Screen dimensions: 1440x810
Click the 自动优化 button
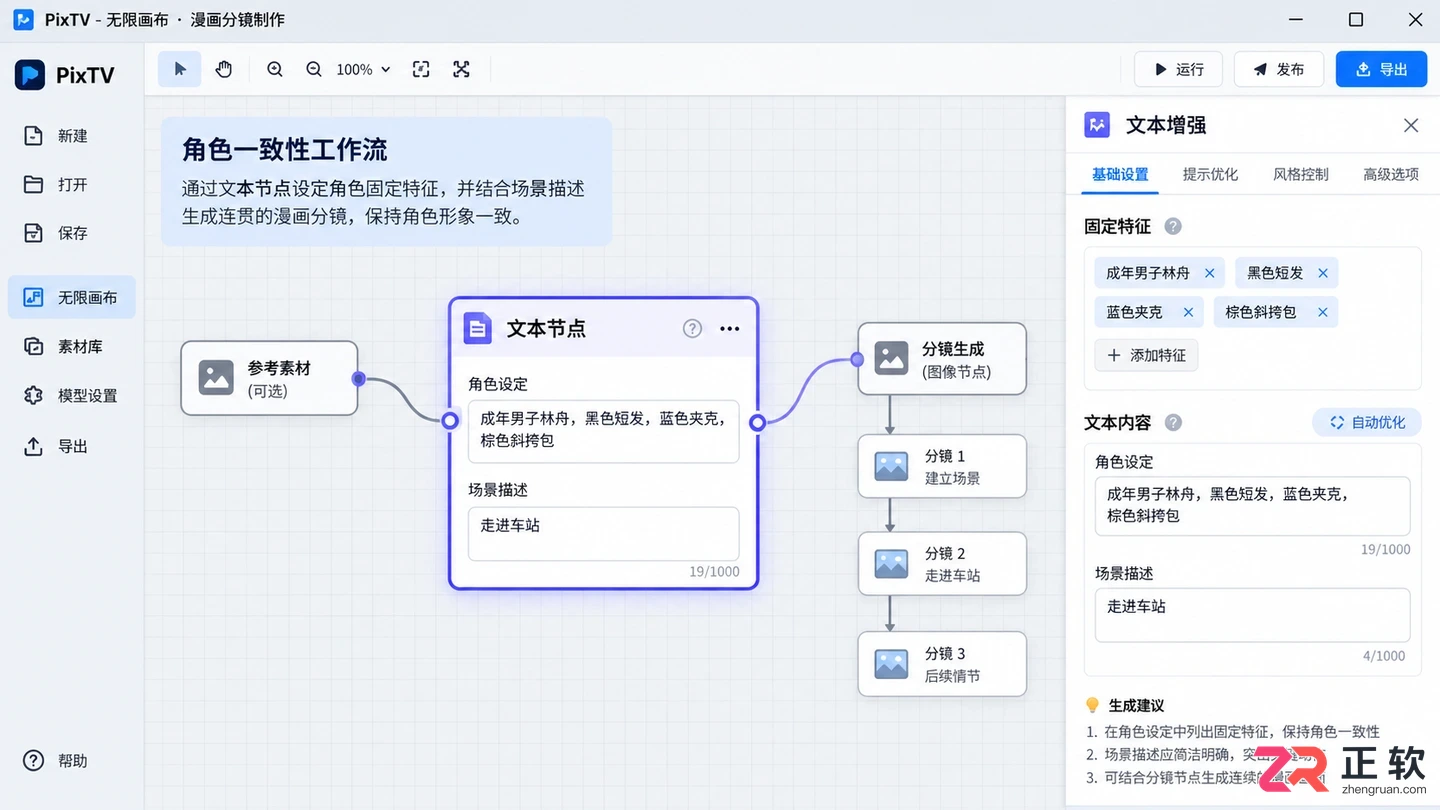[1367, 423]
